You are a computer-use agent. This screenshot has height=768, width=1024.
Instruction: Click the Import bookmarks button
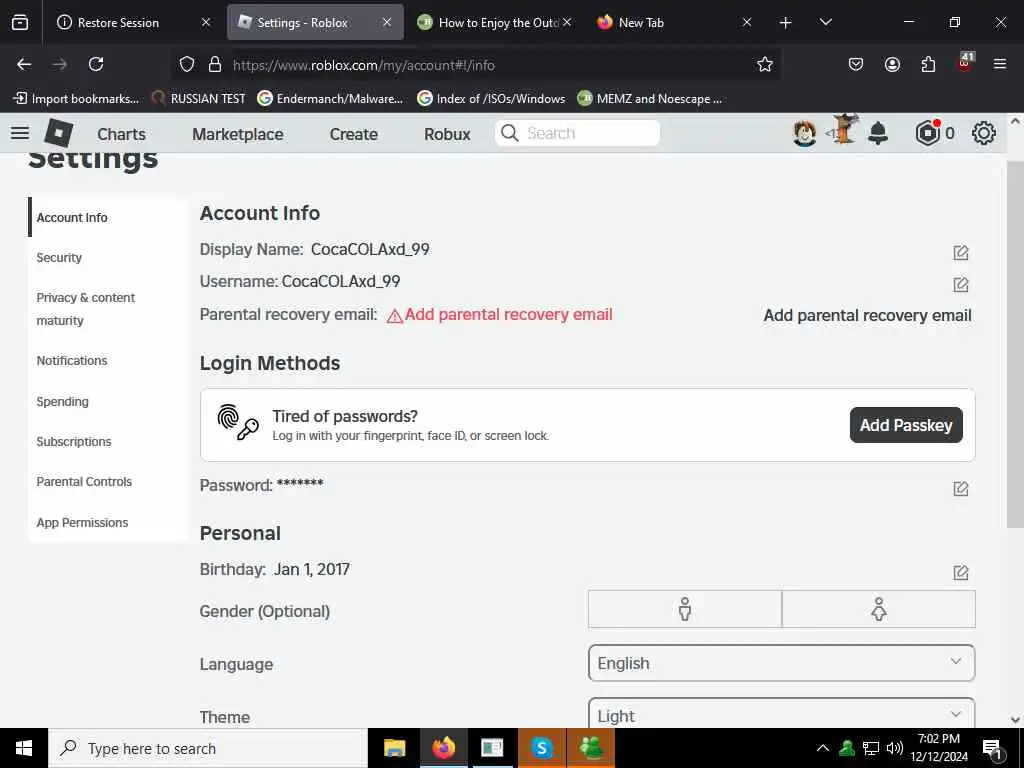click(76, 99)
